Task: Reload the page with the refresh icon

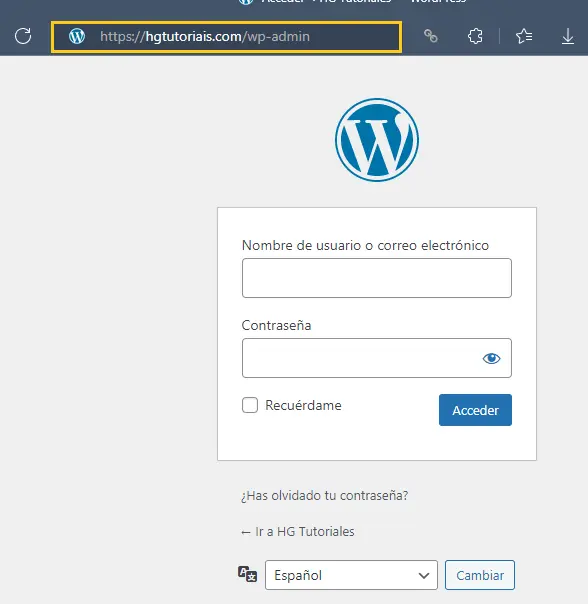Action: pos(23,36)
